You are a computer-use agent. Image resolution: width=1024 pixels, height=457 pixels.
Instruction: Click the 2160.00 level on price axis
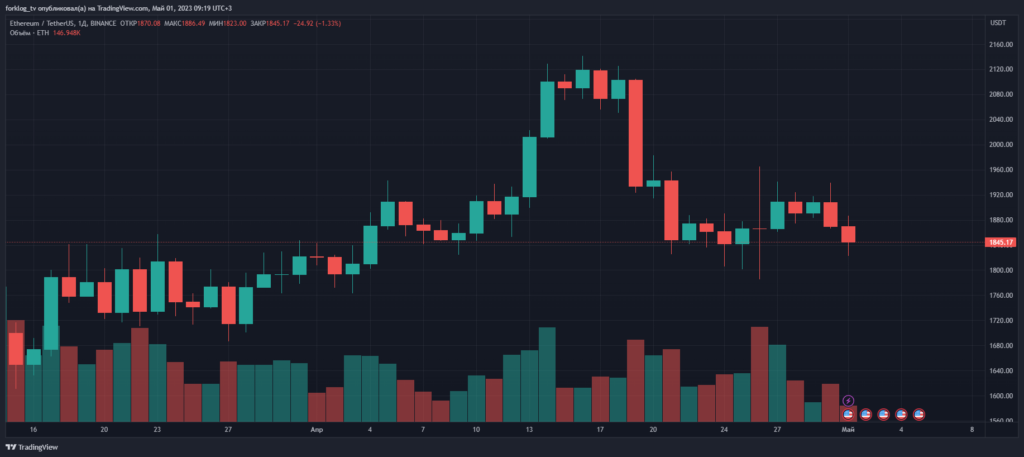tap(999, 45)
